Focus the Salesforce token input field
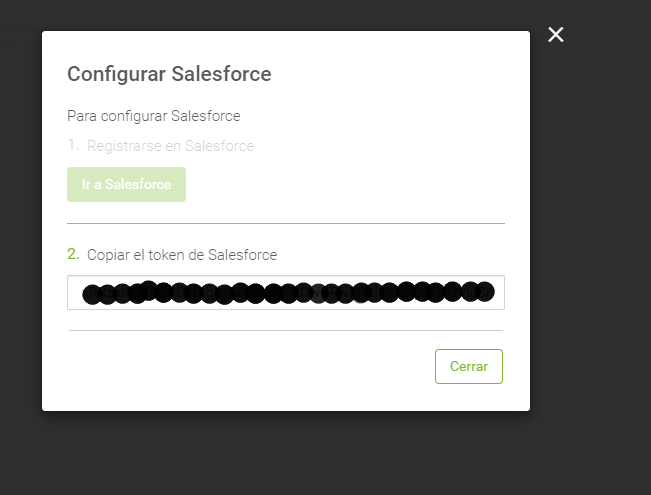Image resolution: width=651 pixels, height=495 pixels. [x=286, y=292]
